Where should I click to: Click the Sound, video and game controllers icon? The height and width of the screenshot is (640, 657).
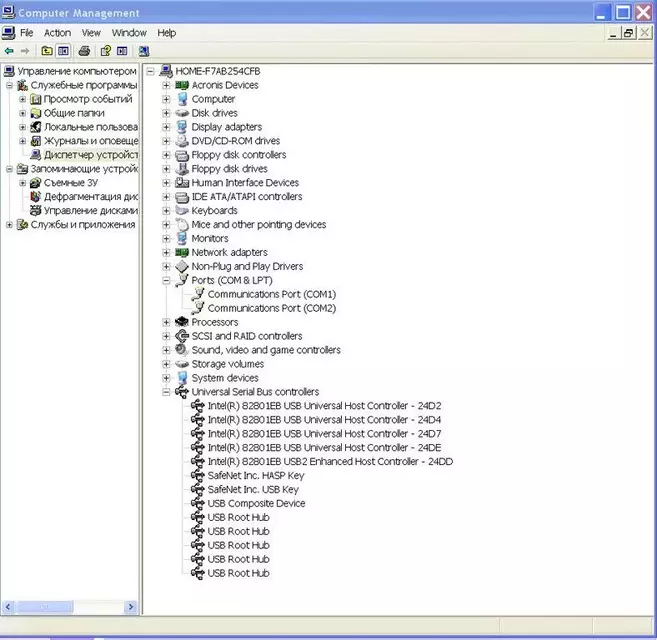182,350
